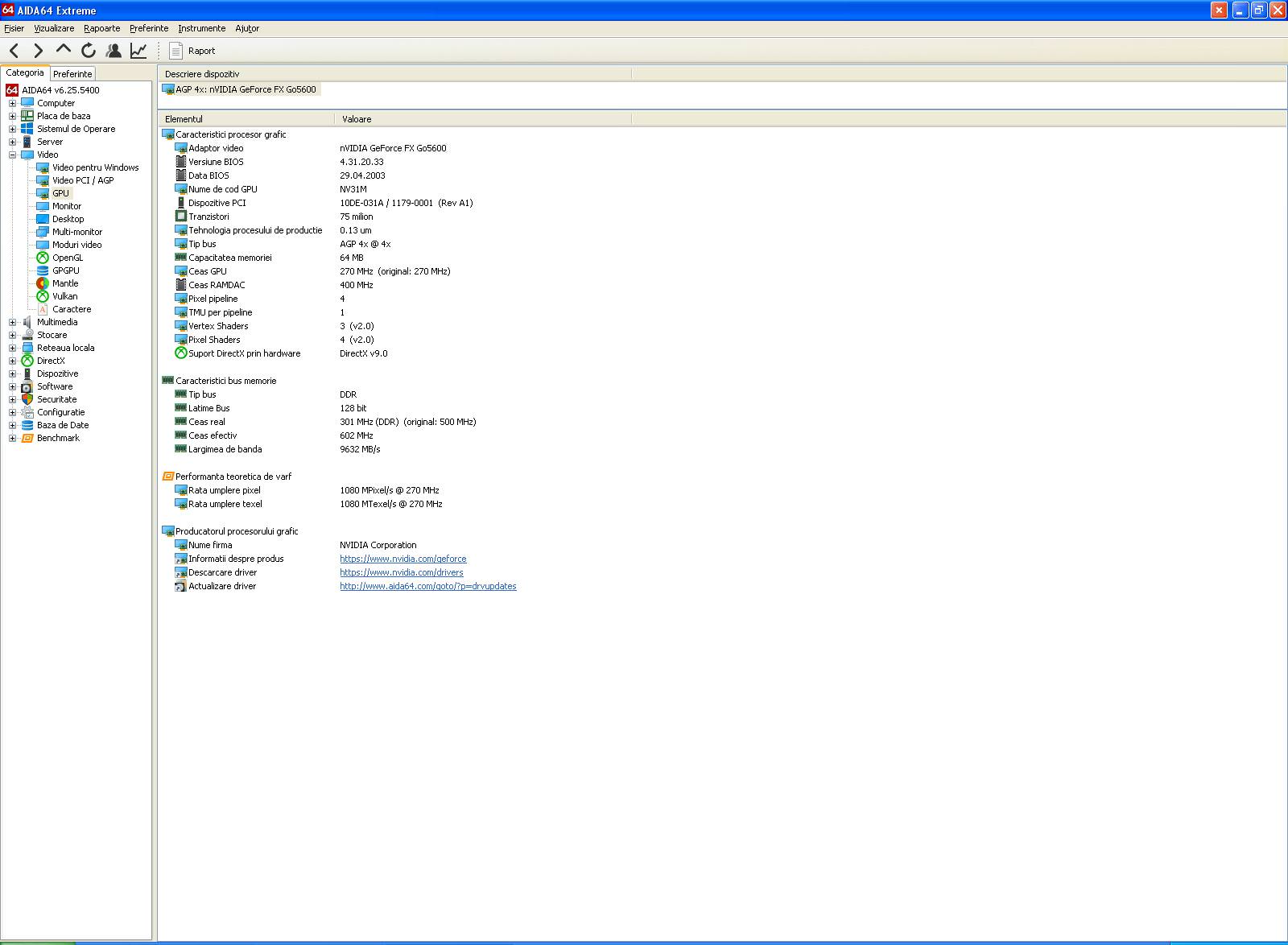Click the Elementul column header
The image size is (1288, 945).
point(246,119)
